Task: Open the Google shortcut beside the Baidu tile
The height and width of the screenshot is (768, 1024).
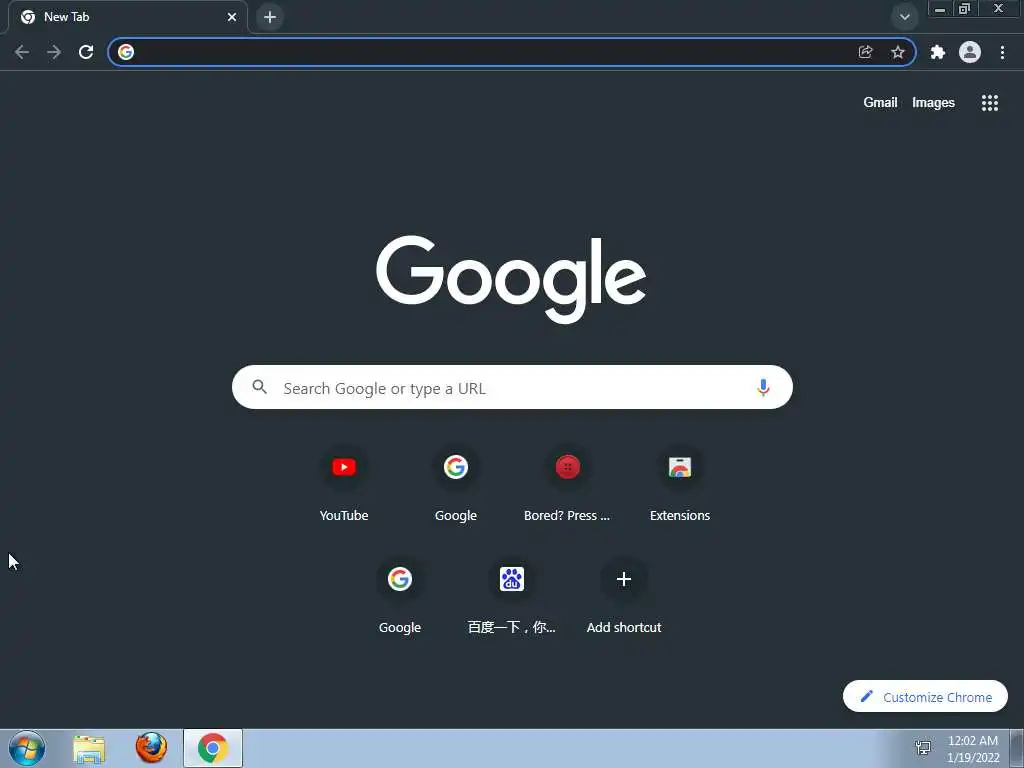Action: [400, 596]
